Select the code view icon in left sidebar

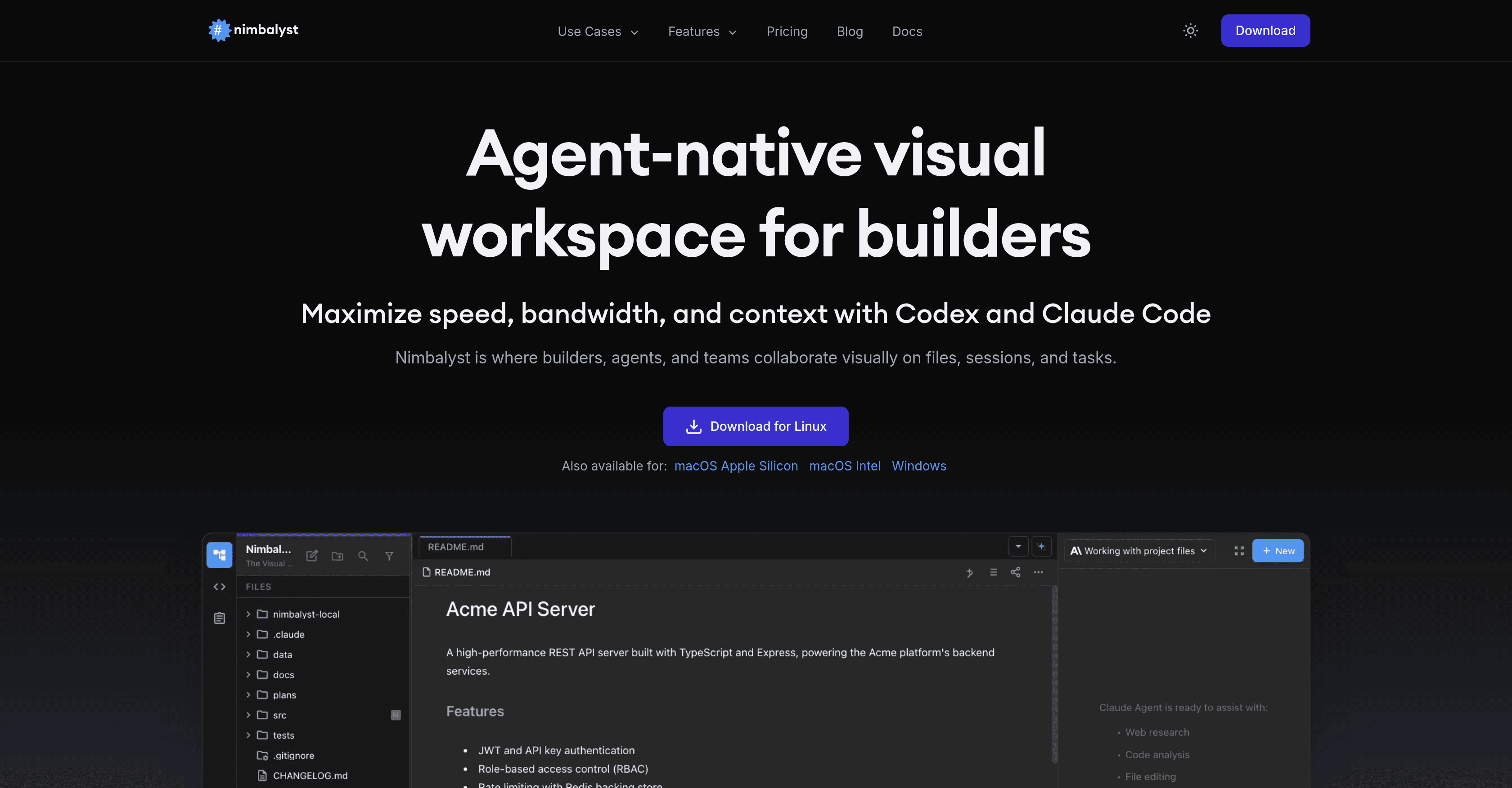coord(219,586)
